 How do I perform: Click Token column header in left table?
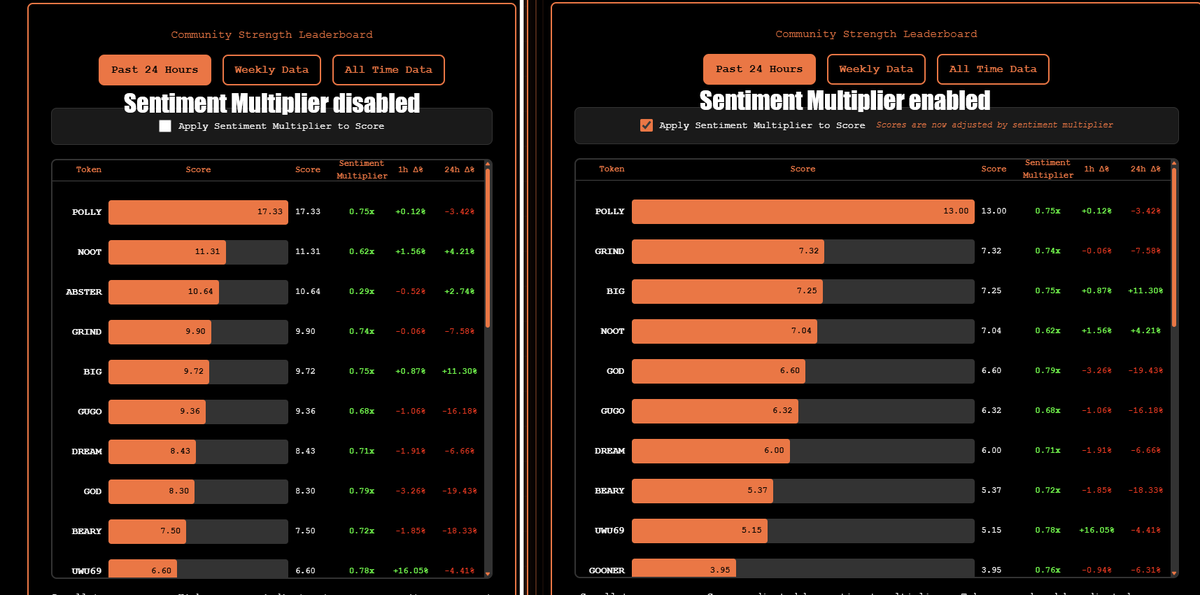(x=89, y=170)
